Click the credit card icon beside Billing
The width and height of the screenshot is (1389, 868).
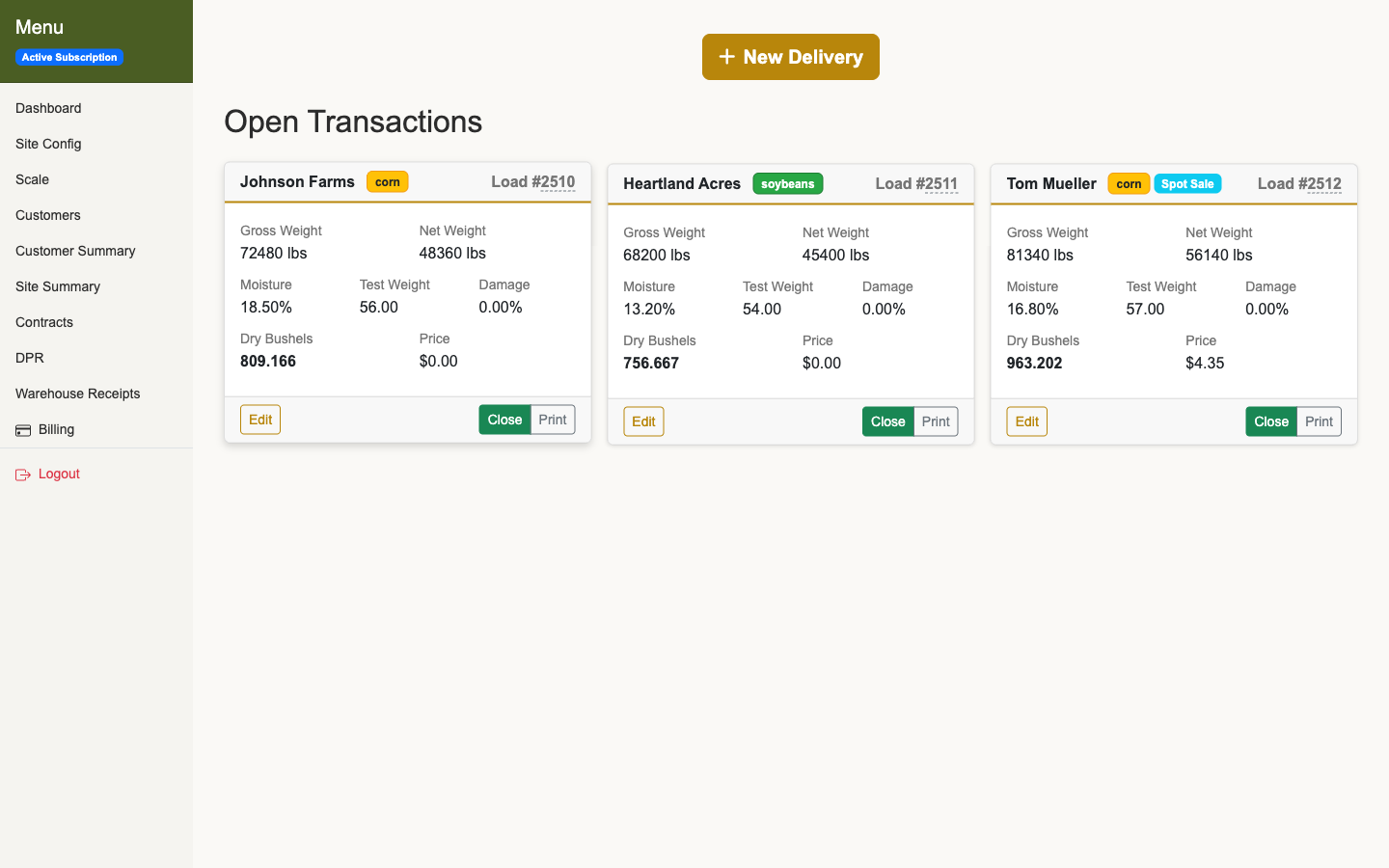pyautogui.click(x=23, y=430)
